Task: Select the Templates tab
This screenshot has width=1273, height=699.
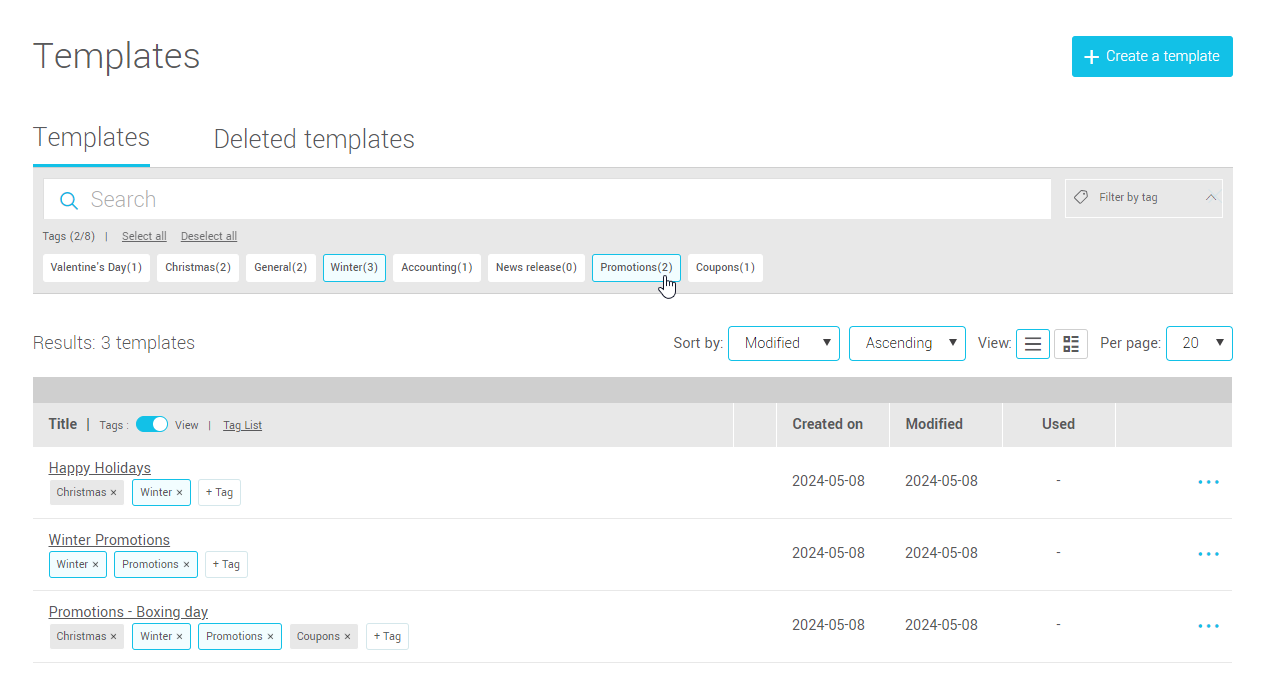Action: coord(91,138)
